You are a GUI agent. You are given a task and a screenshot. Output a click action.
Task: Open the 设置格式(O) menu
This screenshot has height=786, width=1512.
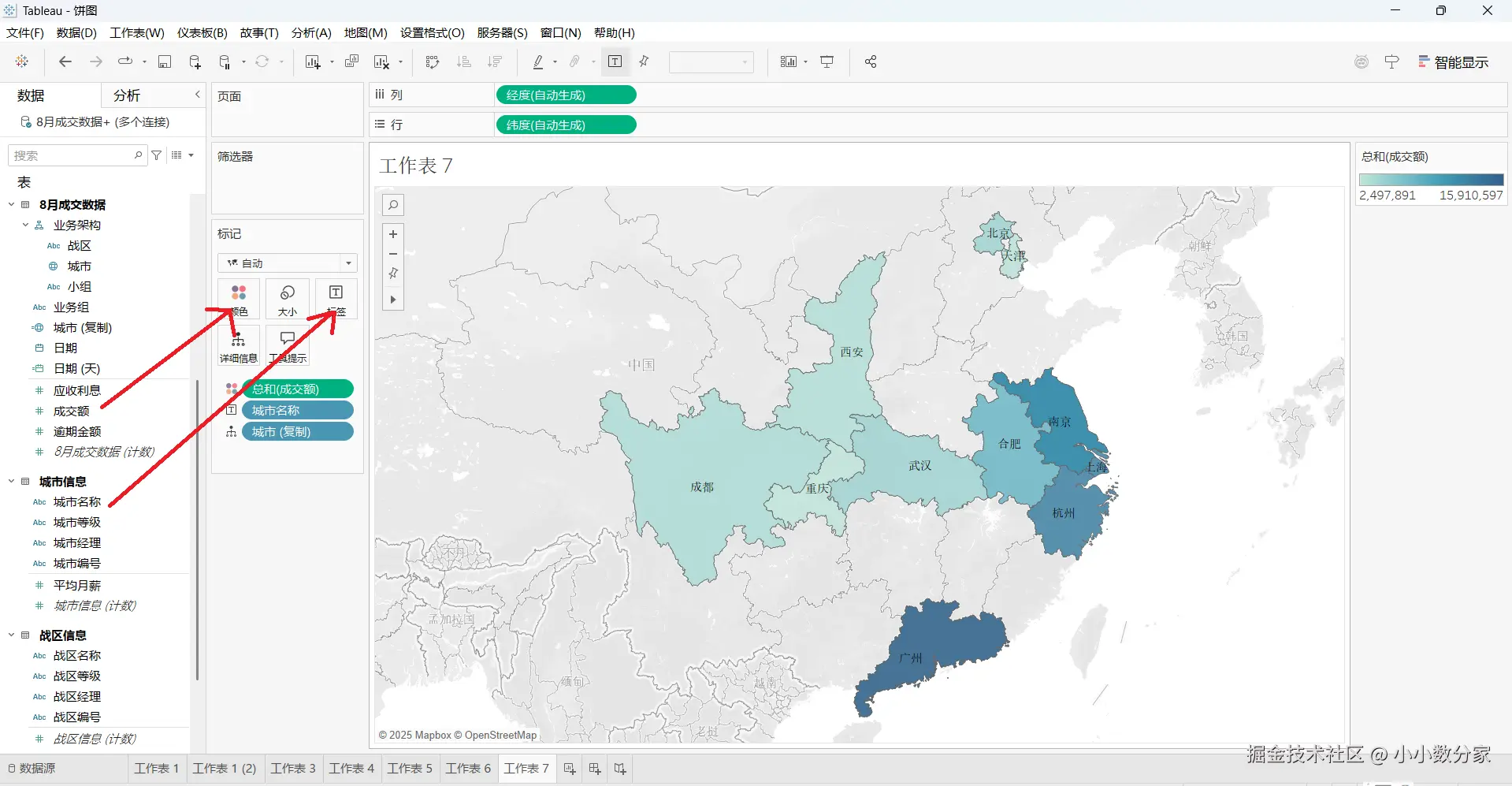[x=433, y=32]
